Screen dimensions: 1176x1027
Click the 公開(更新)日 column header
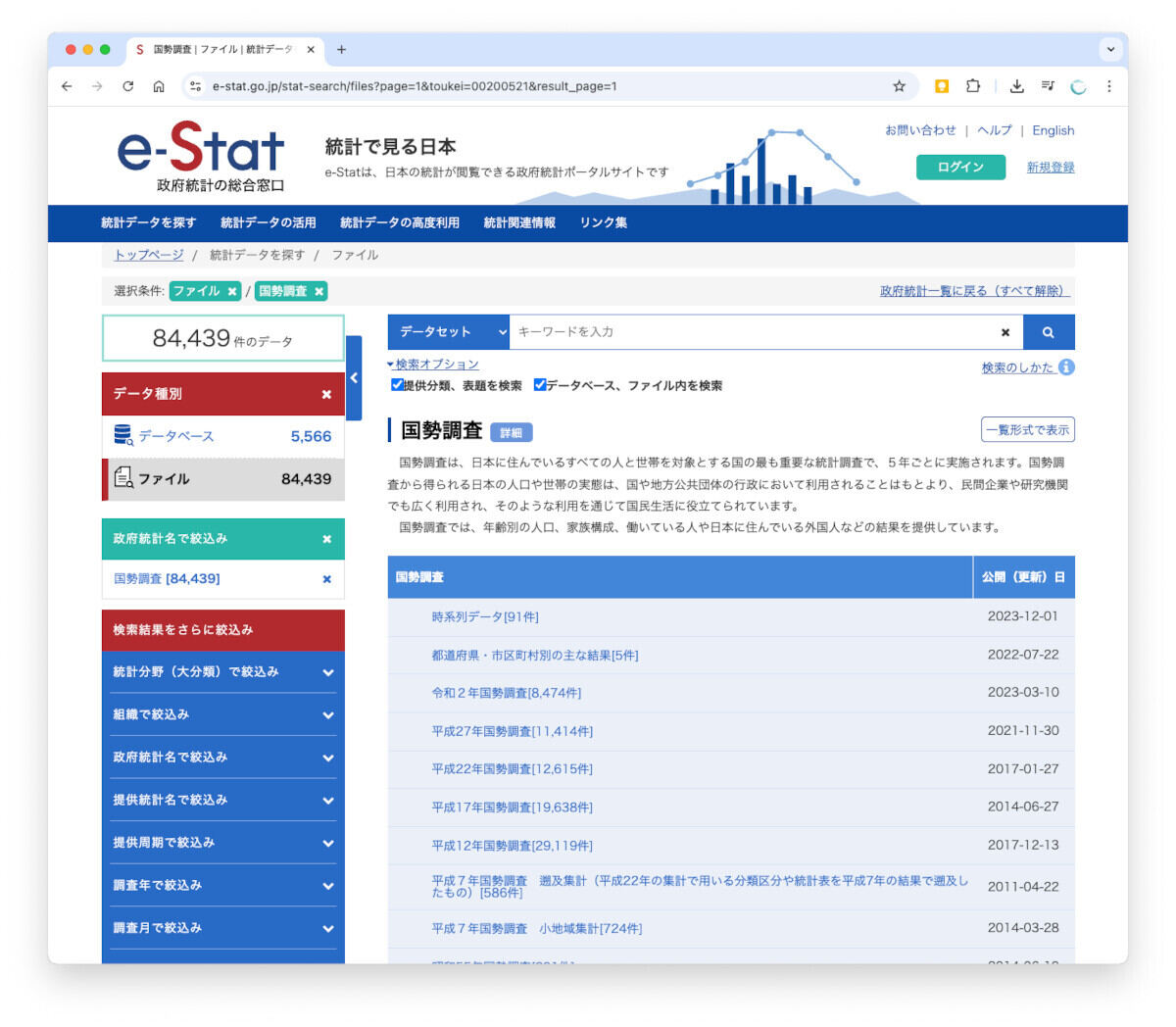[1024, 577]
